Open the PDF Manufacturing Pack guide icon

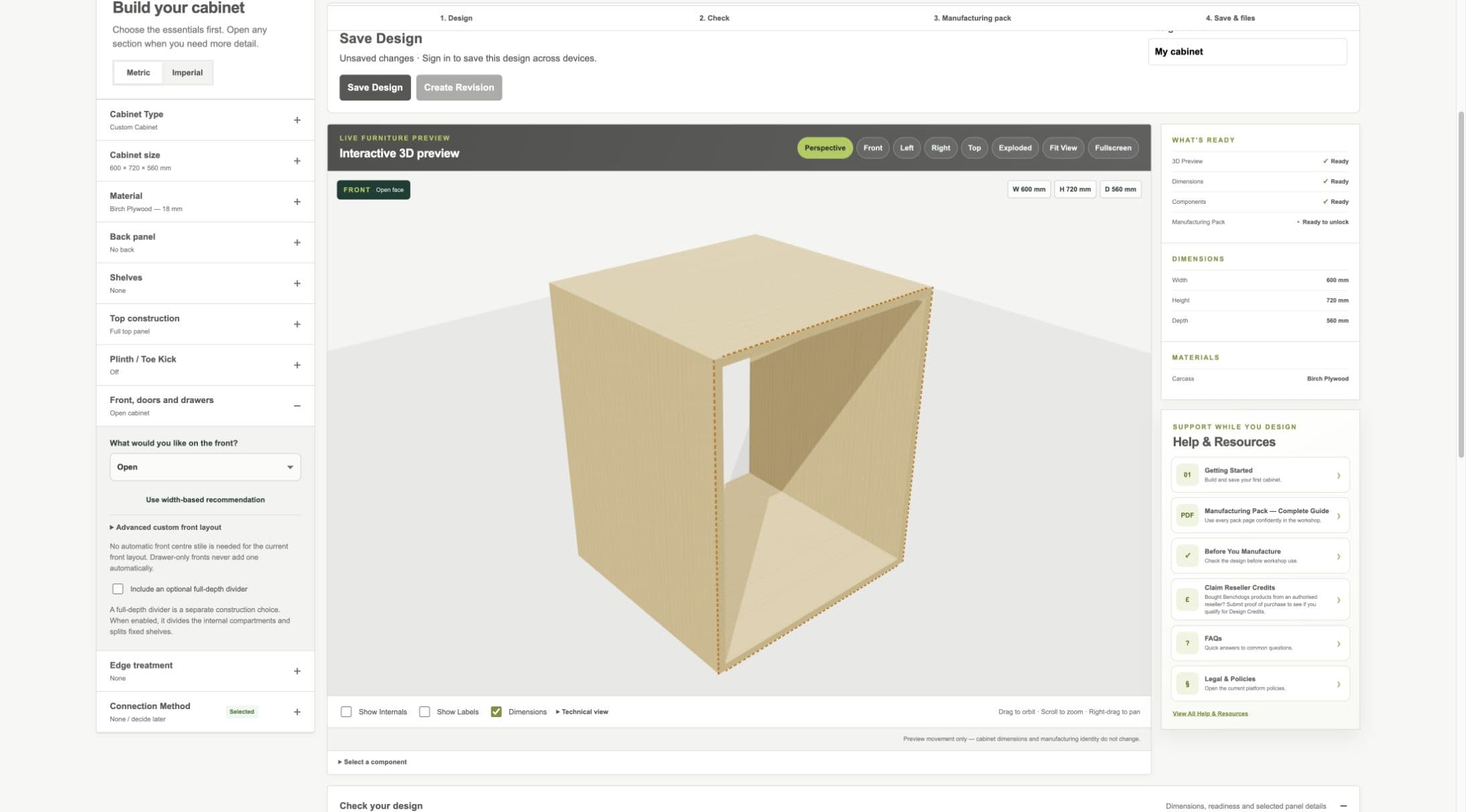[x=1187, y=515]
